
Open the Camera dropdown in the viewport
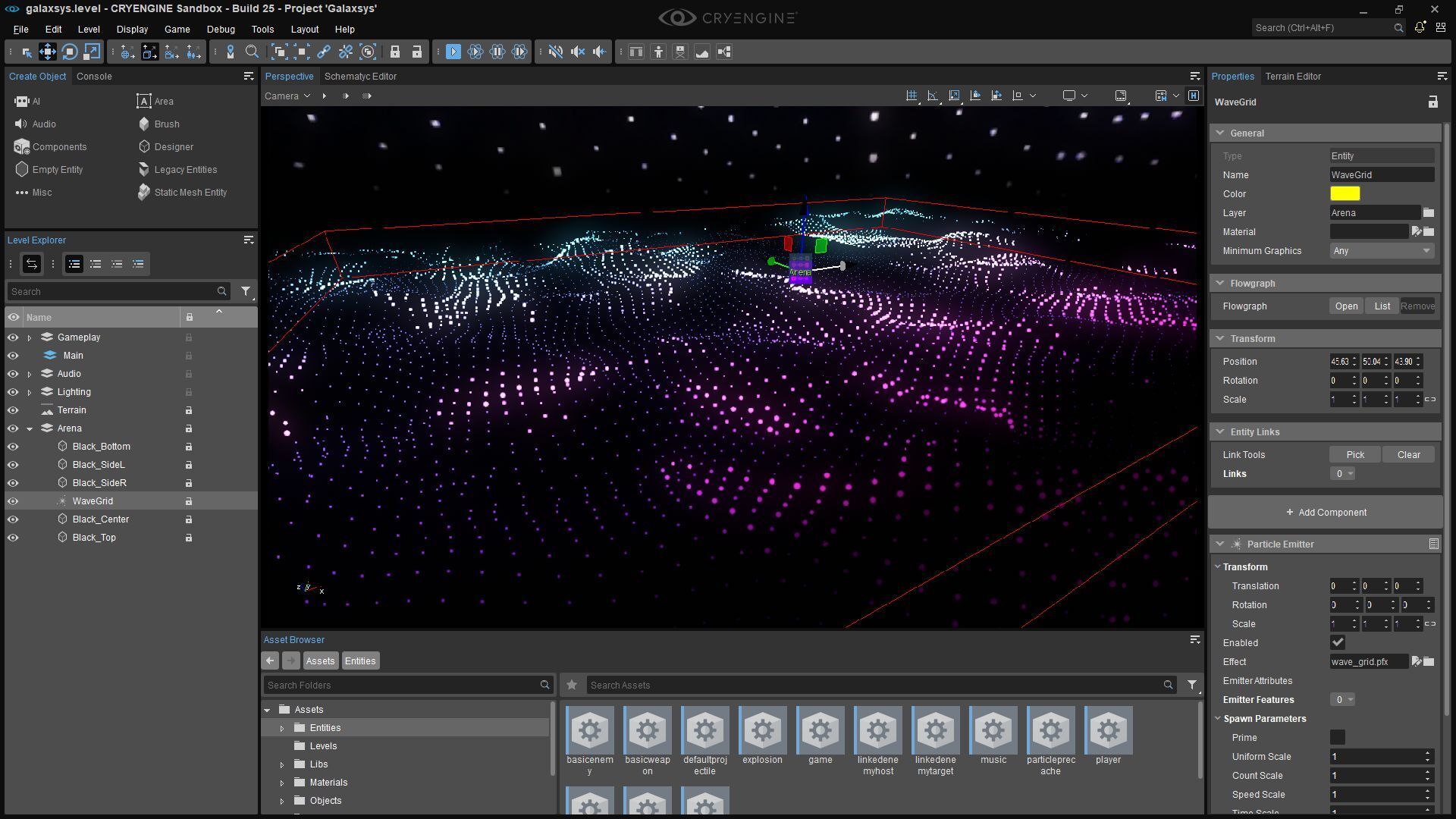(x=287, y=96)
